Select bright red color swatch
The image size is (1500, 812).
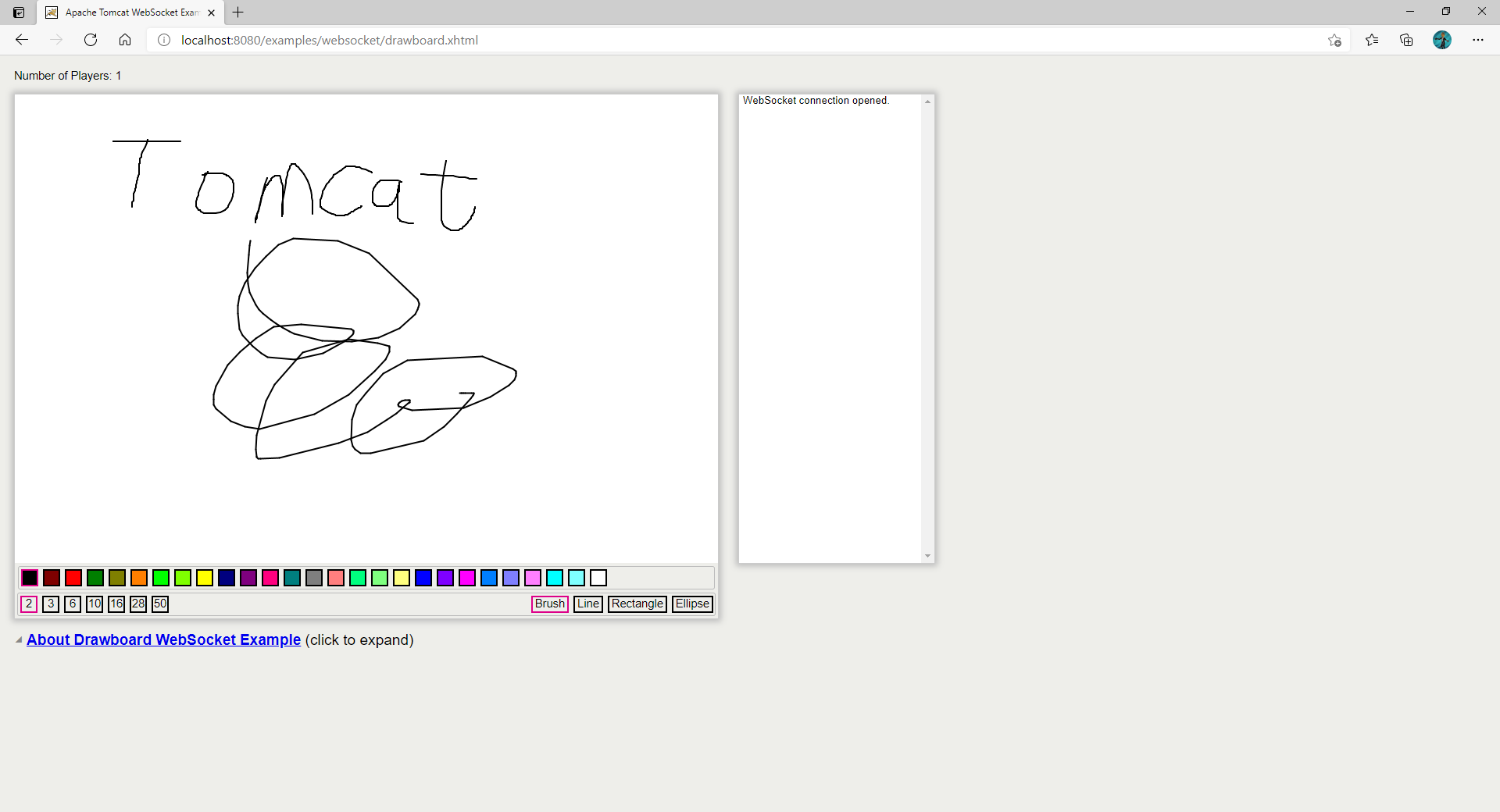[73, 578]
